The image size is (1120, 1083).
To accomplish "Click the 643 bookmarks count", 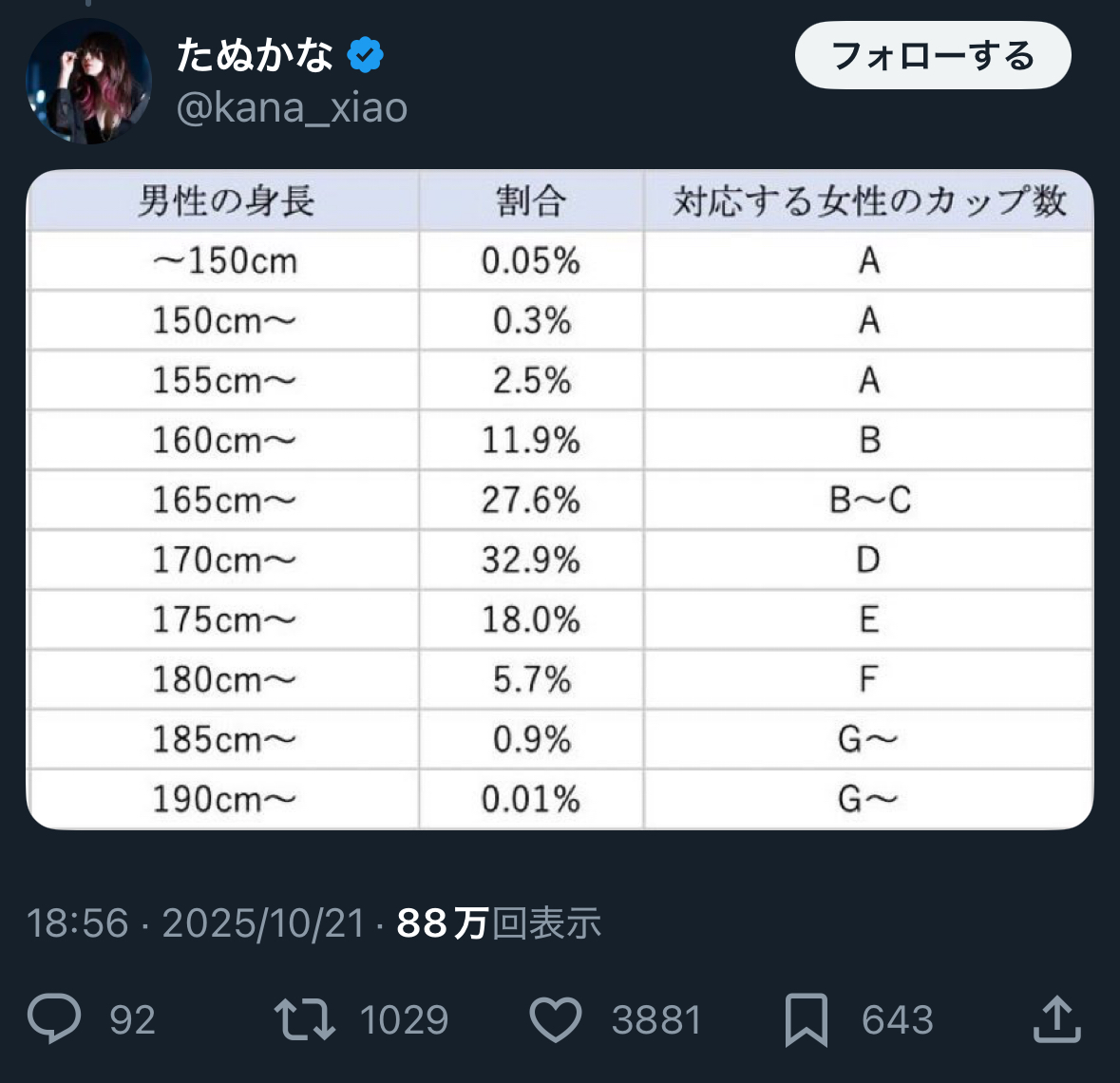I will pos(897,1020).
